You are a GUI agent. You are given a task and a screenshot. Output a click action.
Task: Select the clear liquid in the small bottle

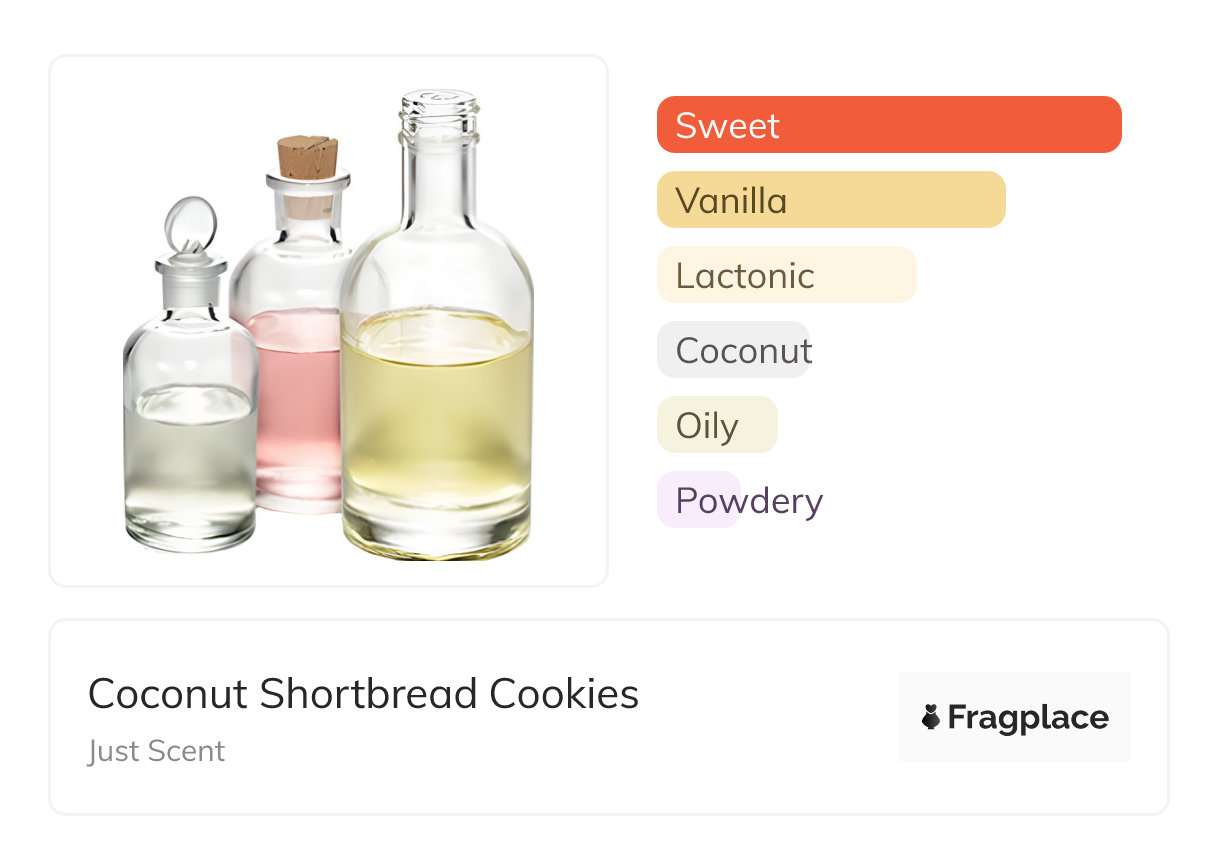189,450
